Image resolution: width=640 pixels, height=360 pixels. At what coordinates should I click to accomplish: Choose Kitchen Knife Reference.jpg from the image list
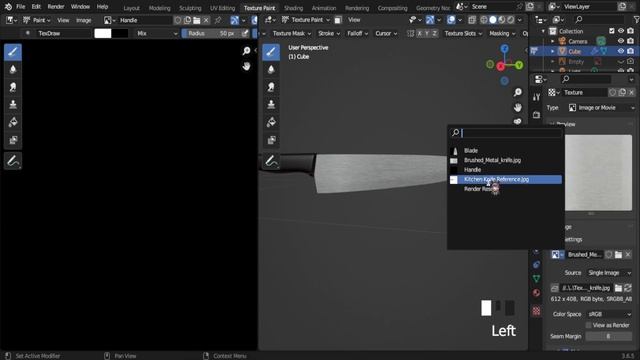click(505, 180)
